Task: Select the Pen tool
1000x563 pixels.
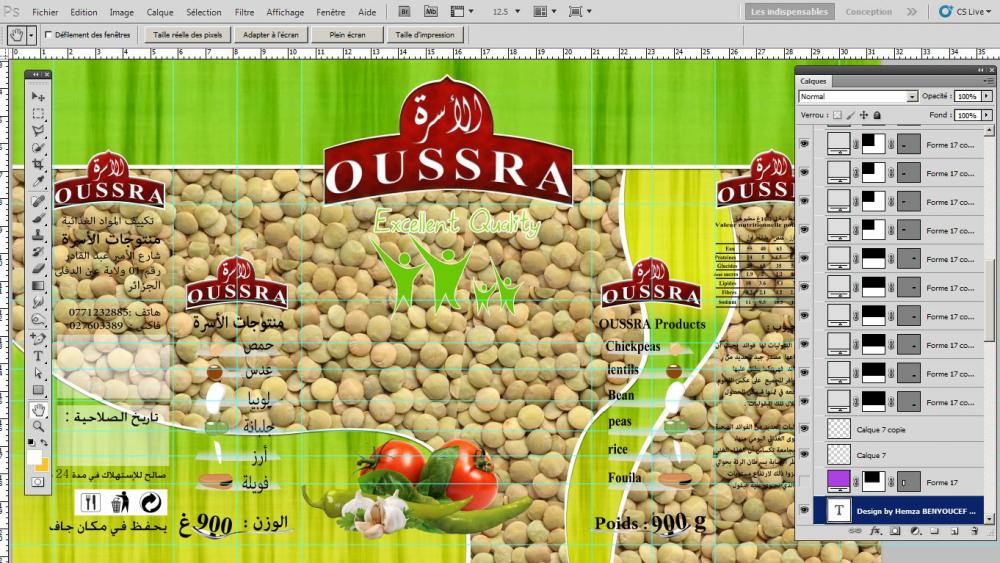Action: click(x=38, y=339)
